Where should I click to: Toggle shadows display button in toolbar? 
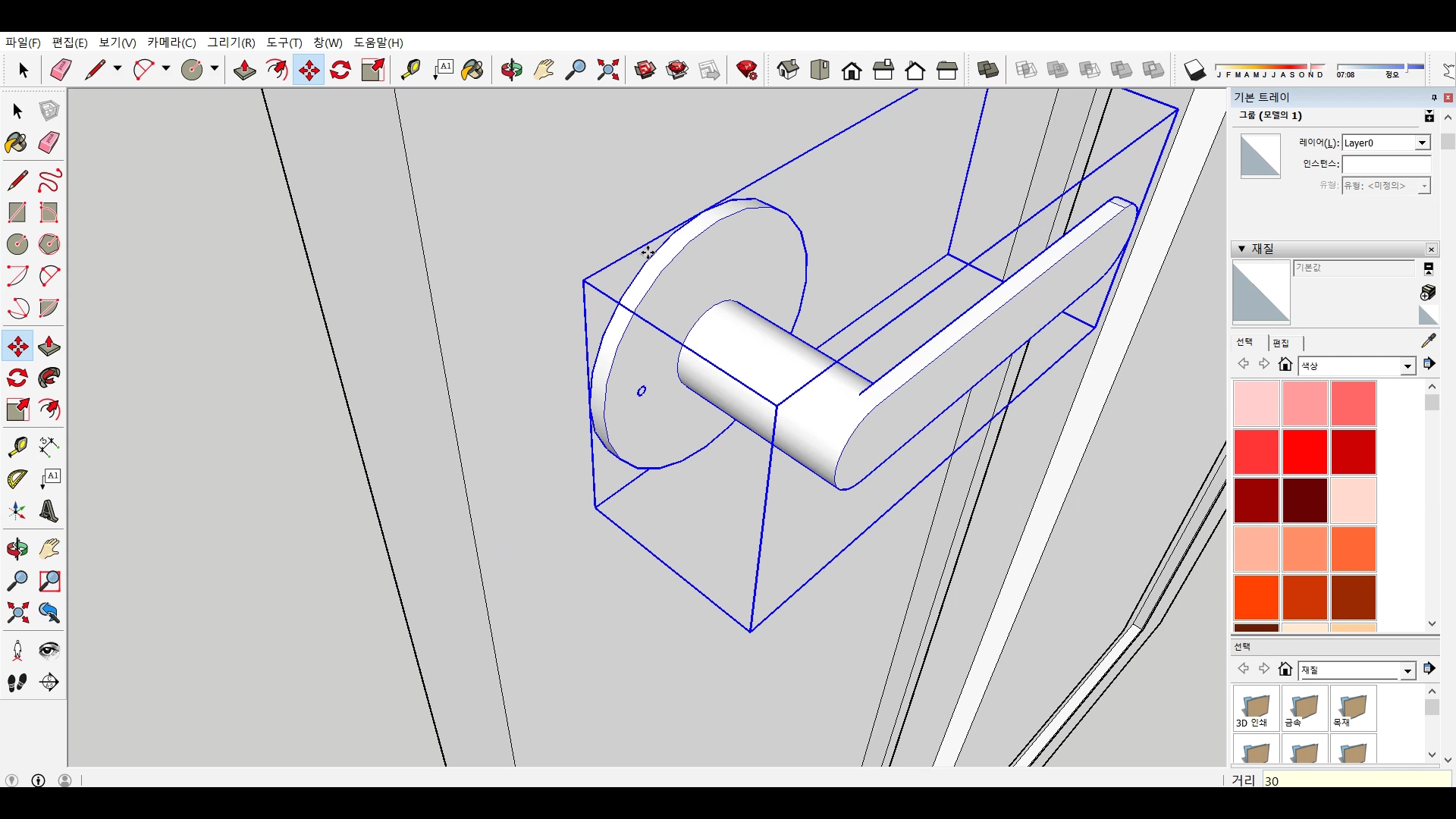pyautogui.click(x=1194, y=71)
